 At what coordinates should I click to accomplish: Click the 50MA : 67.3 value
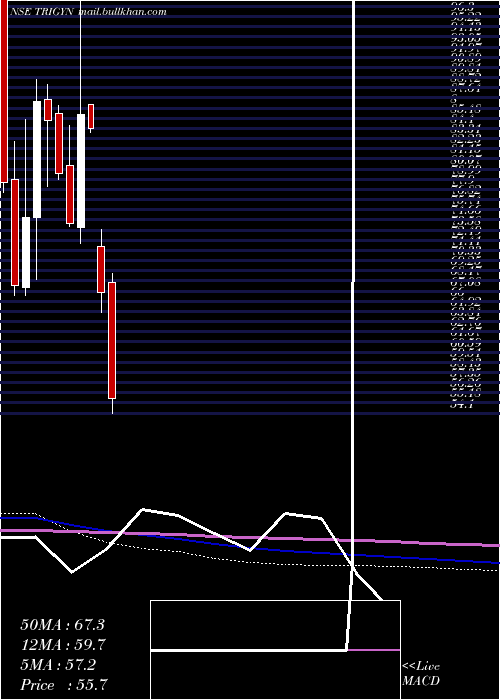(x=62, y=625)
